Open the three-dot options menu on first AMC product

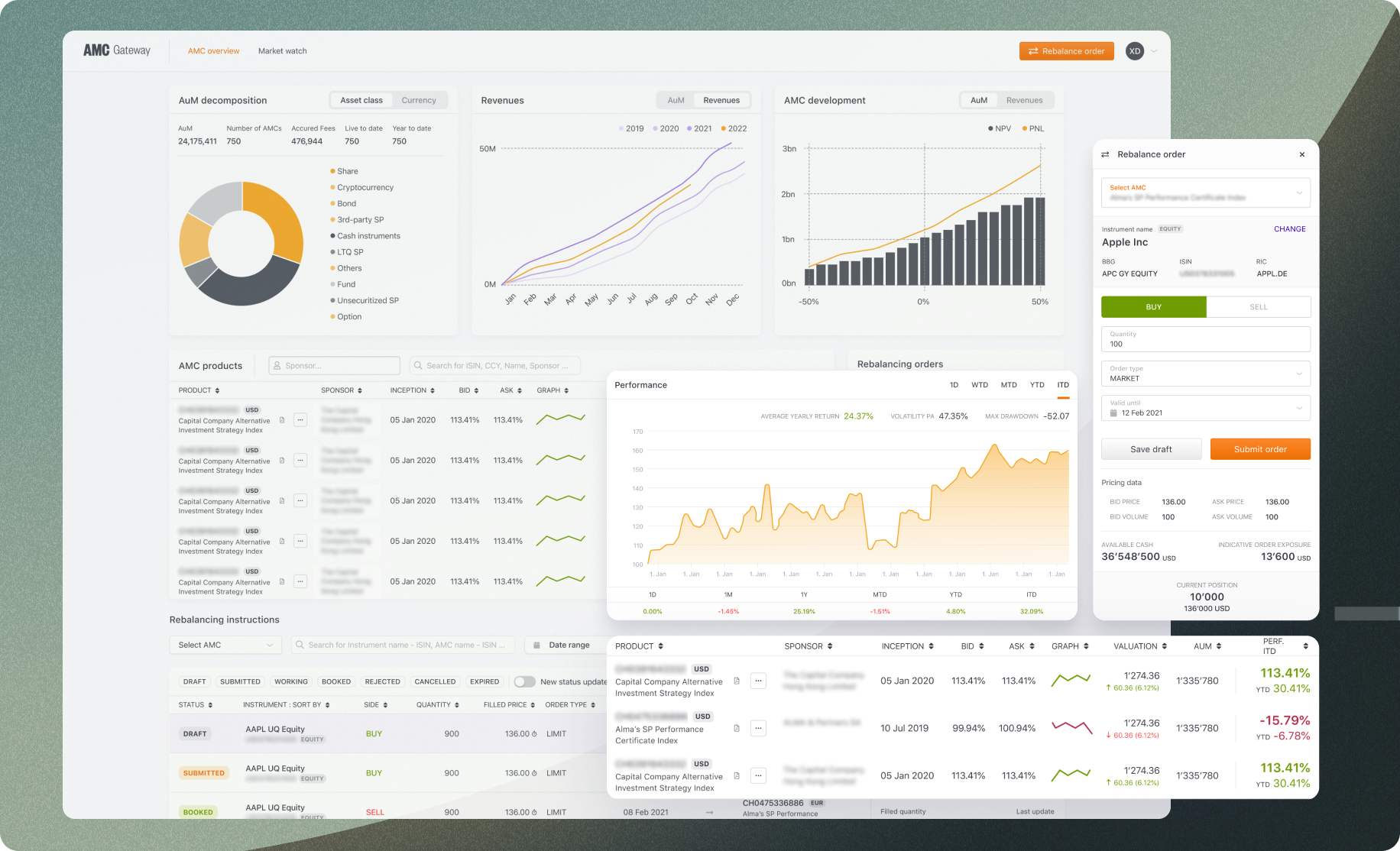coord(300,419)
